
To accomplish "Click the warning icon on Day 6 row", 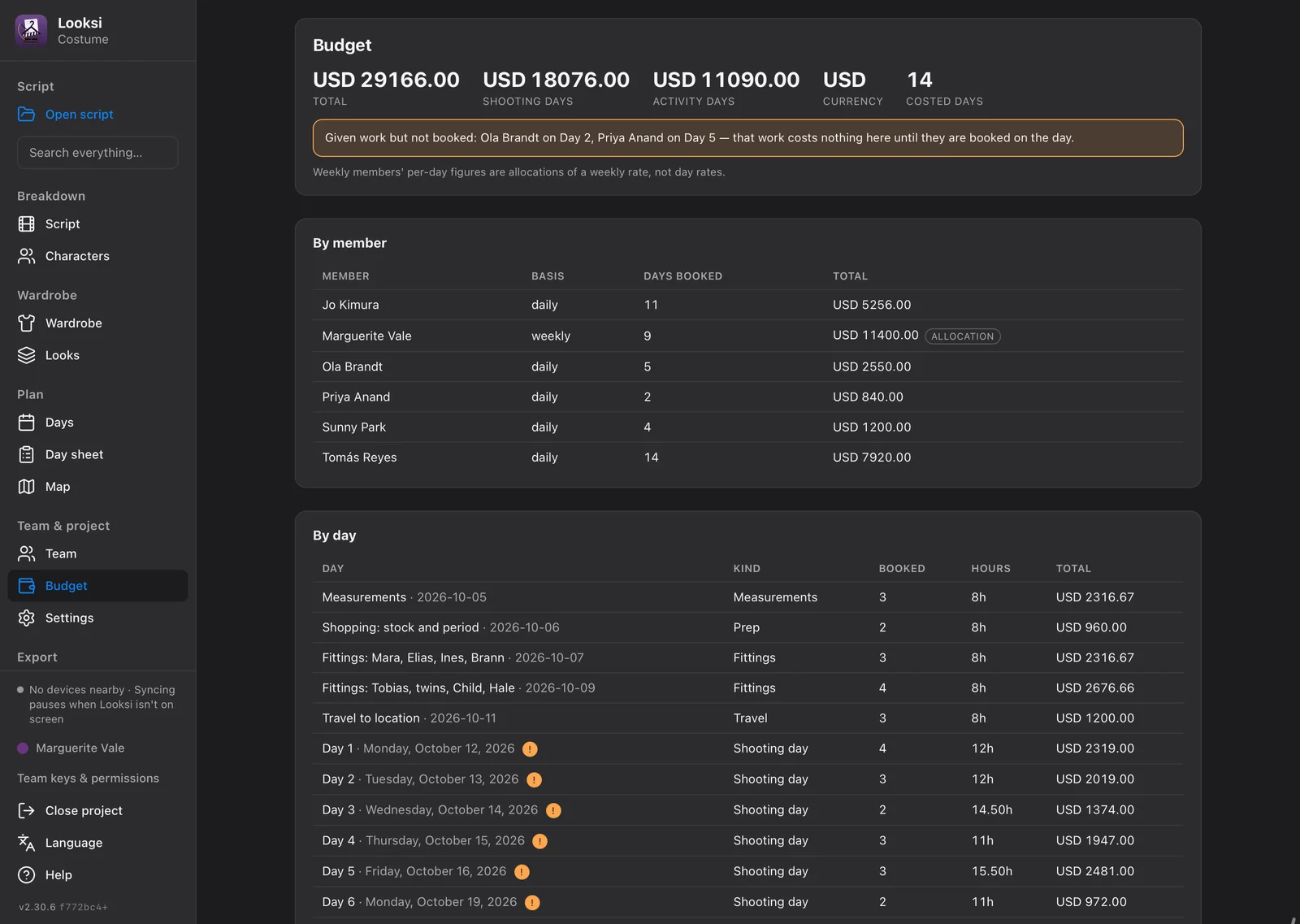I will pos(532,902).
